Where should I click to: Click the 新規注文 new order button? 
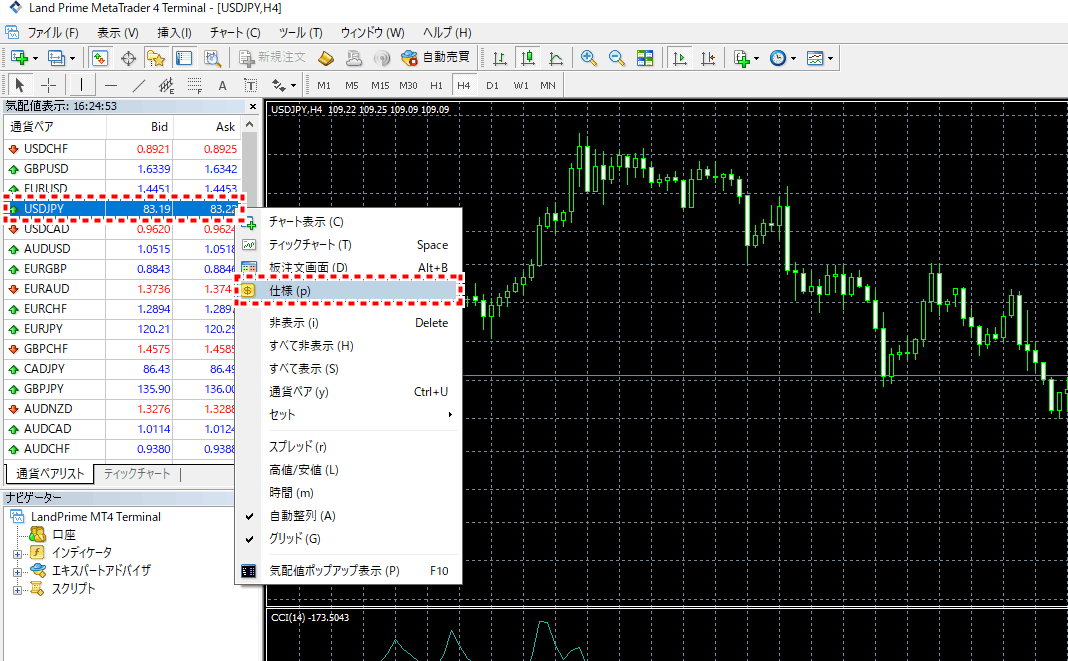tap(273, 58)
